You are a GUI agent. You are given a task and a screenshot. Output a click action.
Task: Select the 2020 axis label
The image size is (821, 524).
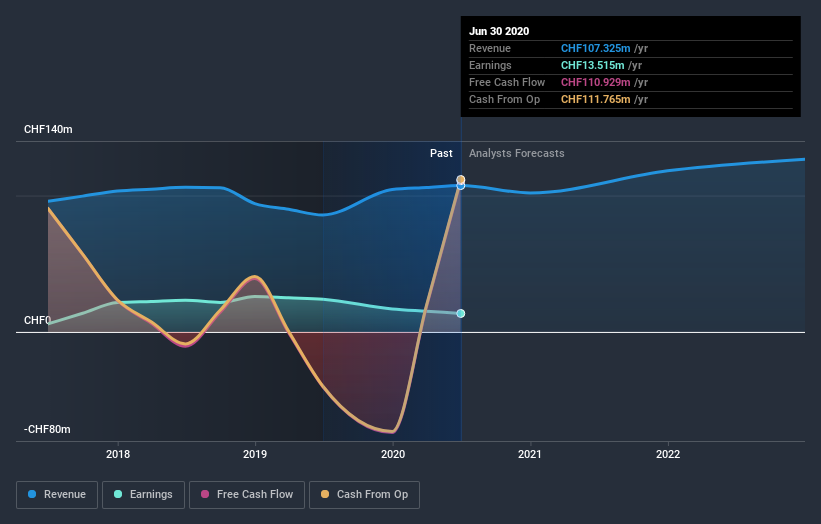(x=393, y=454)
